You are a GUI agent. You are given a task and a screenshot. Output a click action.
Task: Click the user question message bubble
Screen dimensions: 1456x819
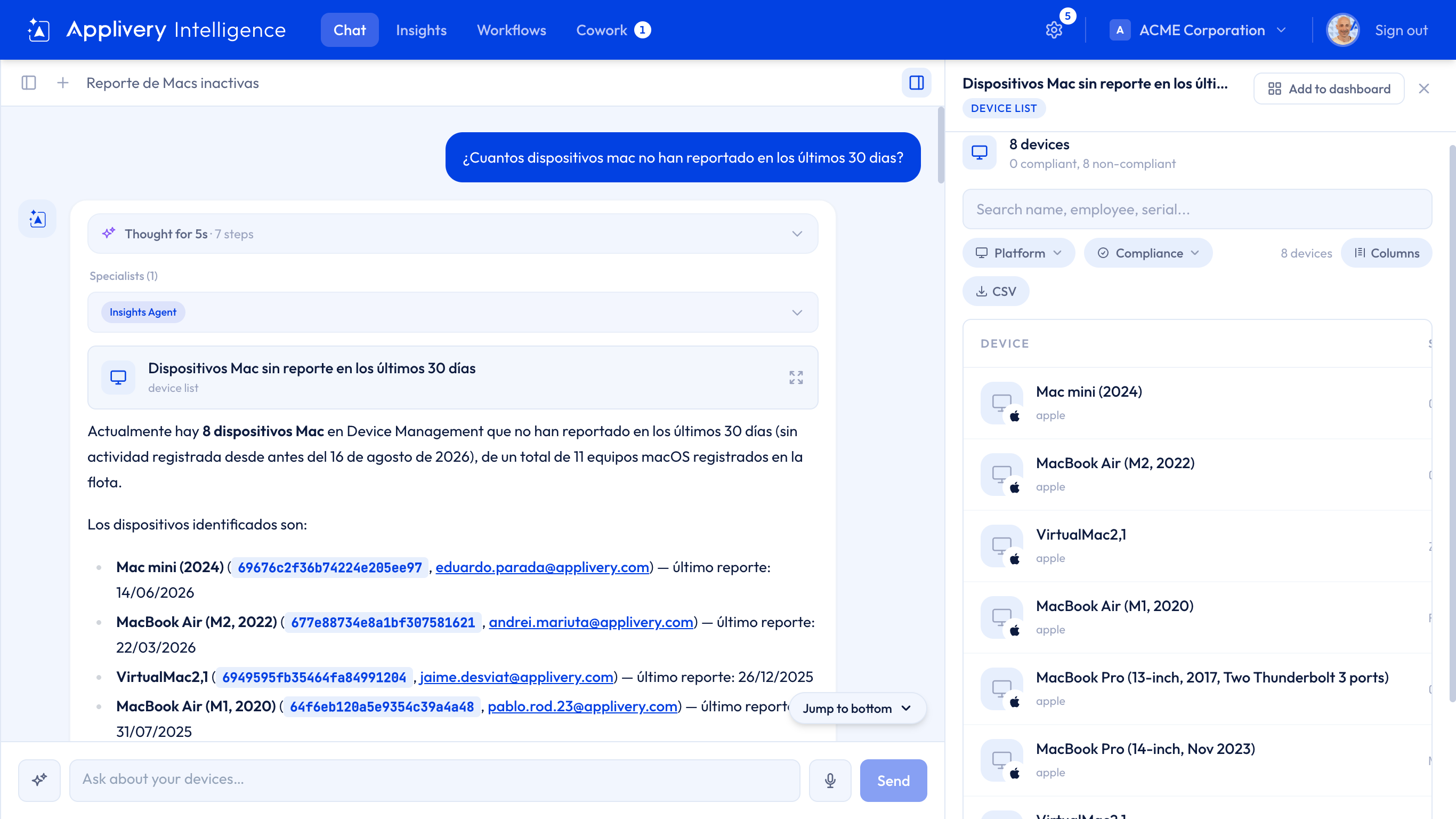click(683, 157)
